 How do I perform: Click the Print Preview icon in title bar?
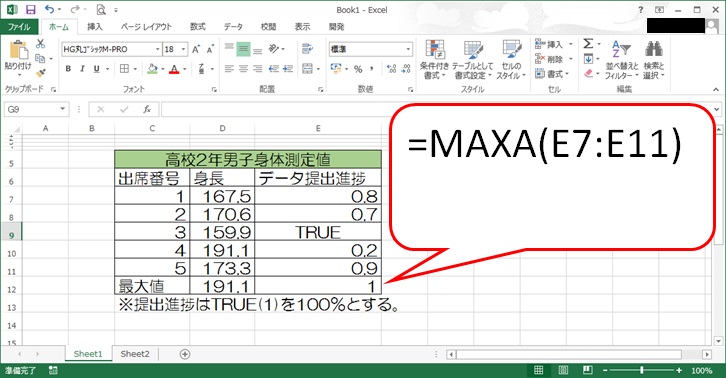point(101,9)
